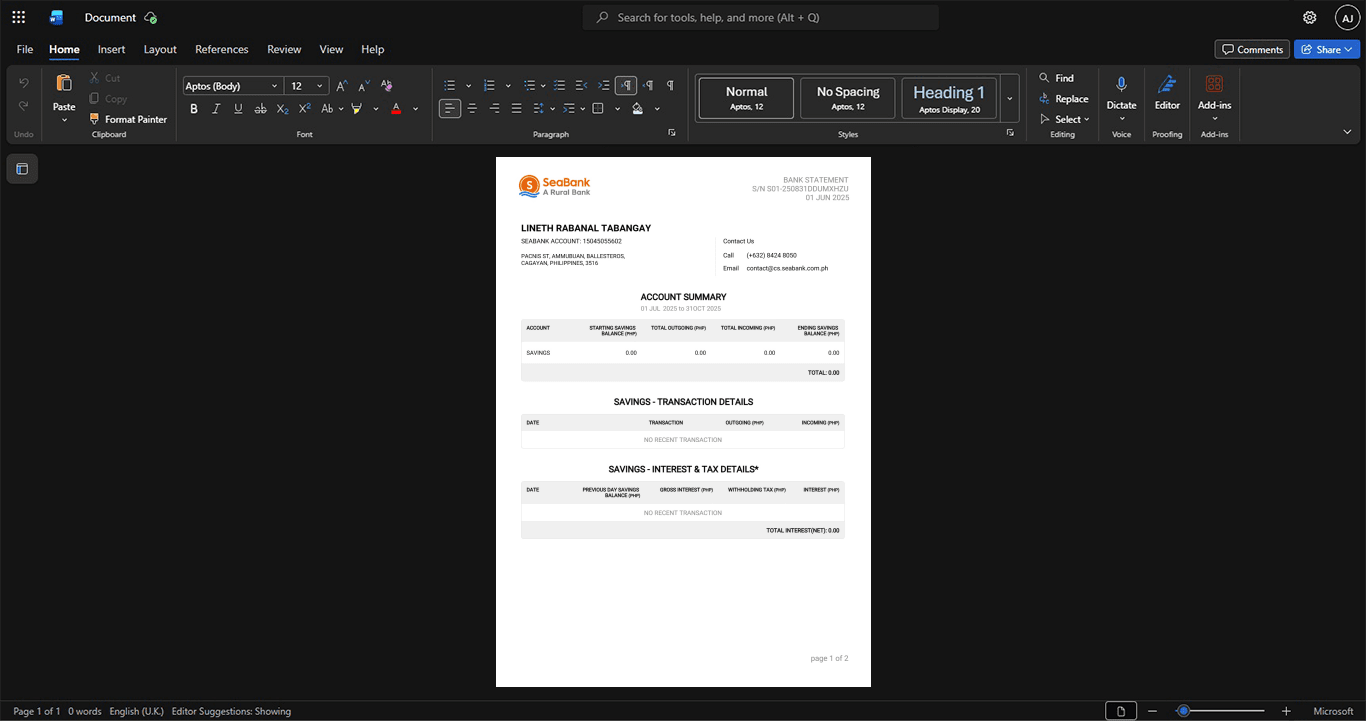Increase paragraph indent
1366x721 pixels.
click(604, 86)
